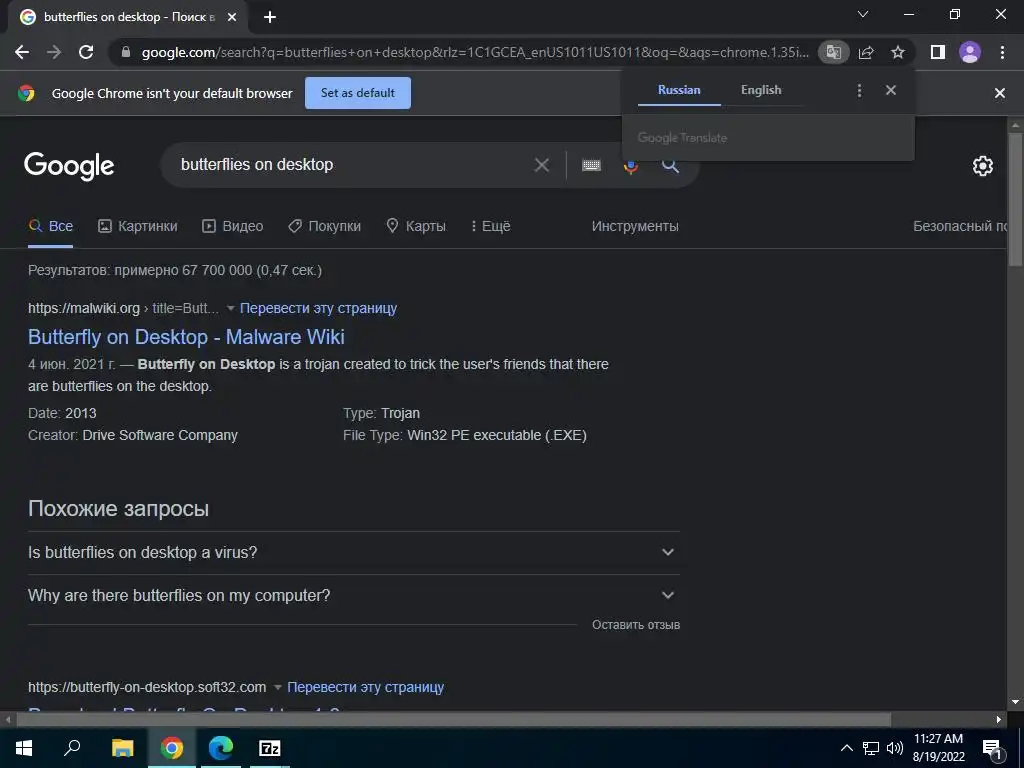
Task: Expand 'Is butterflies on desktop a virus?'
Action: (354, 552)
